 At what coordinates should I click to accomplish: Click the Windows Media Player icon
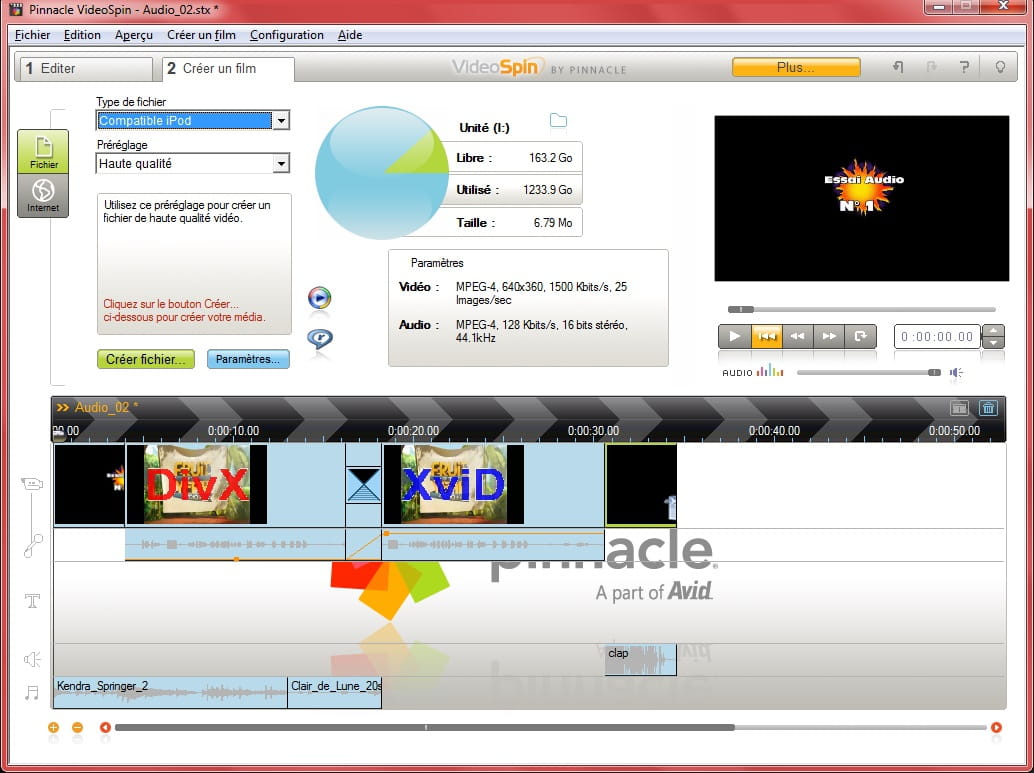(319, 297)
